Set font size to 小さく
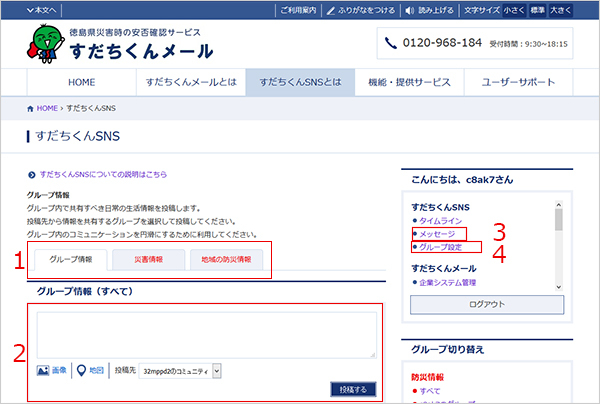The width and height of the screenshot is (600, 404). (x=512, y=10)
